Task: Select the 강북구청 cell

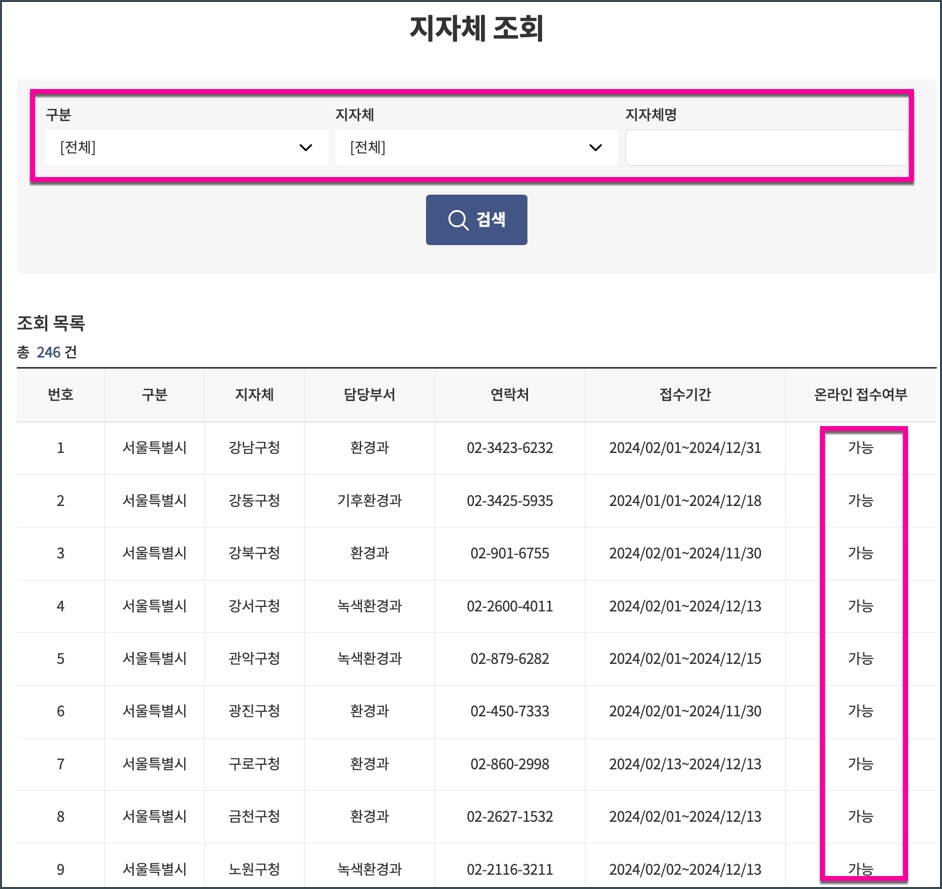Action: [x=254, y=553]
